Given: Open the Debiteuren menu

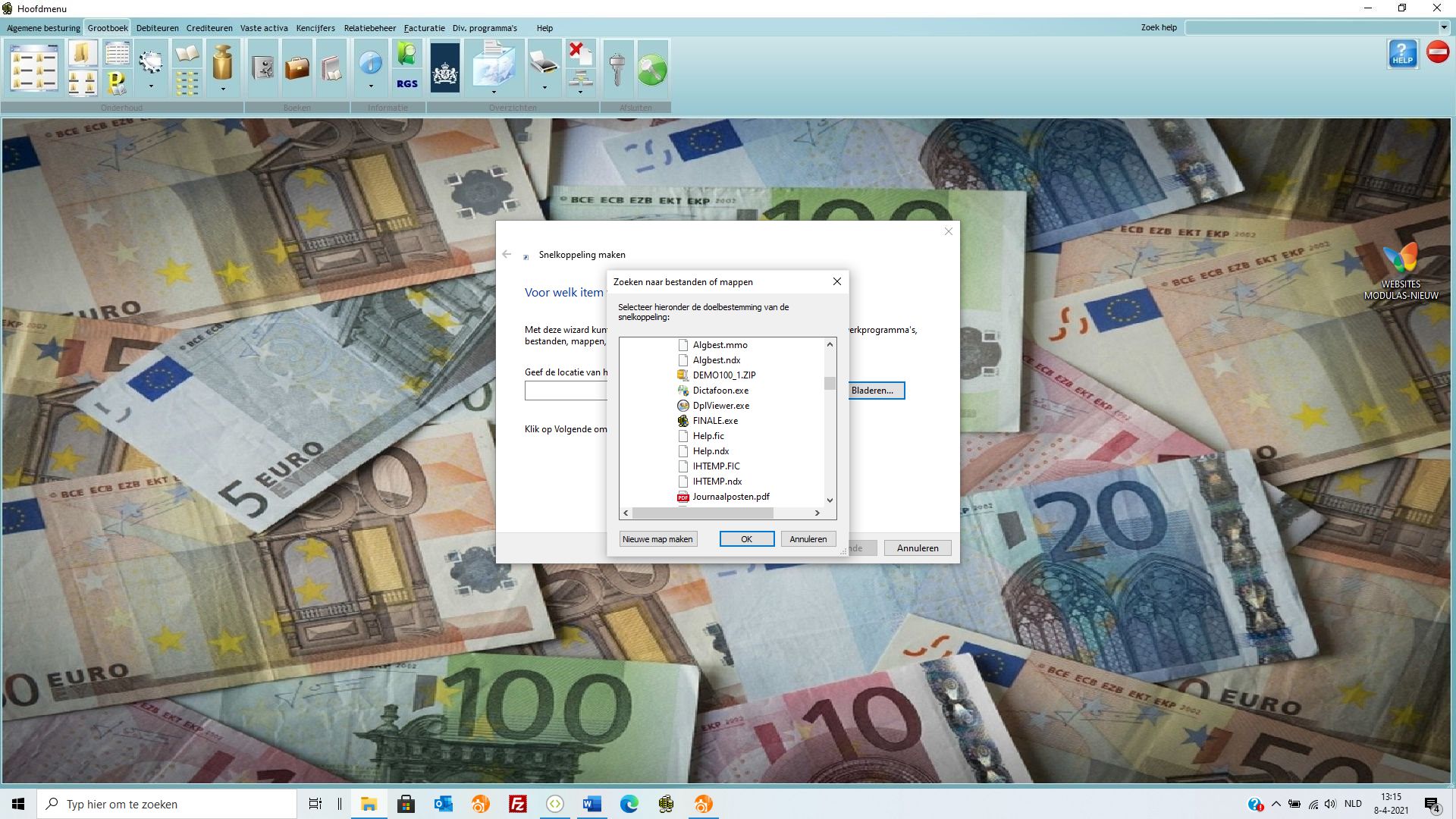Looking at the screenshot, I should click(x=158, y=28).
